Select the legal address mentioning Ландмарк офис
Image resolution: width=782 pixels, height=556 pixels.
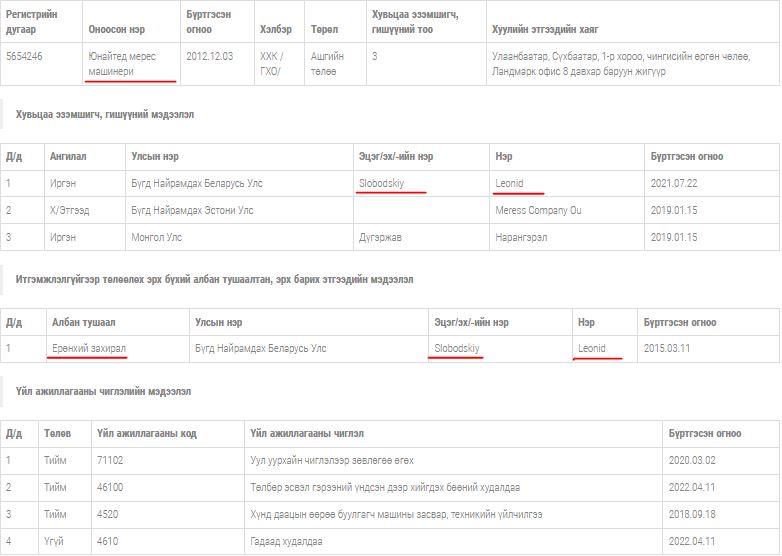click(620, 64)
